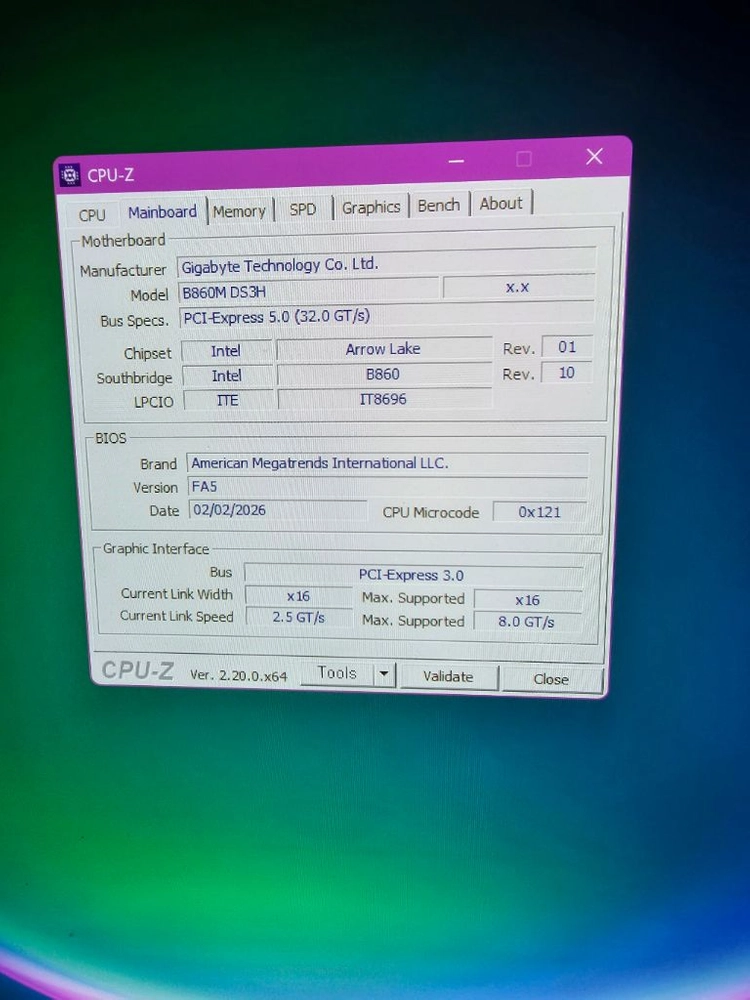Click the Manufacturer label

pyautogui.click(x=122, y=270)
